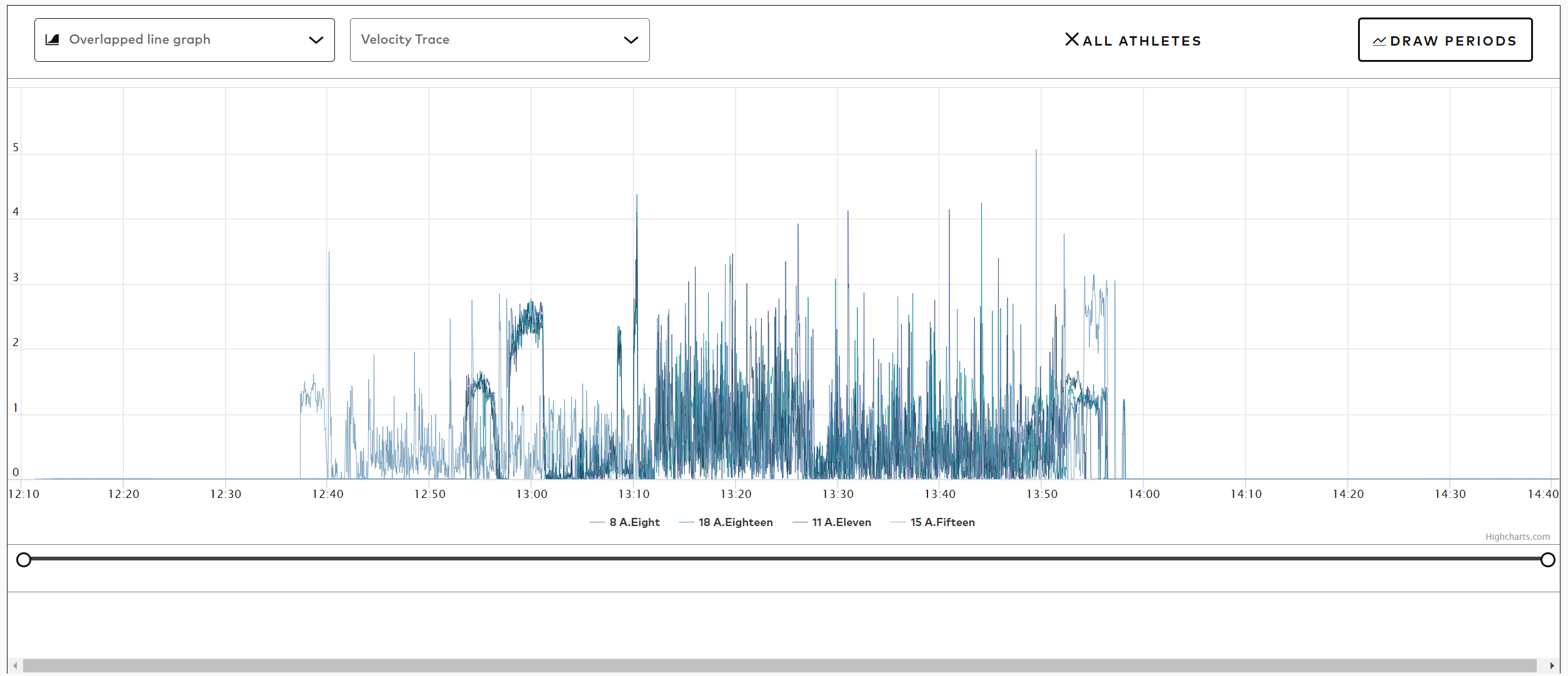Open the Overlapped line graph dropdown
This screenshot has height=676, width=1568.
pos(184,39)
